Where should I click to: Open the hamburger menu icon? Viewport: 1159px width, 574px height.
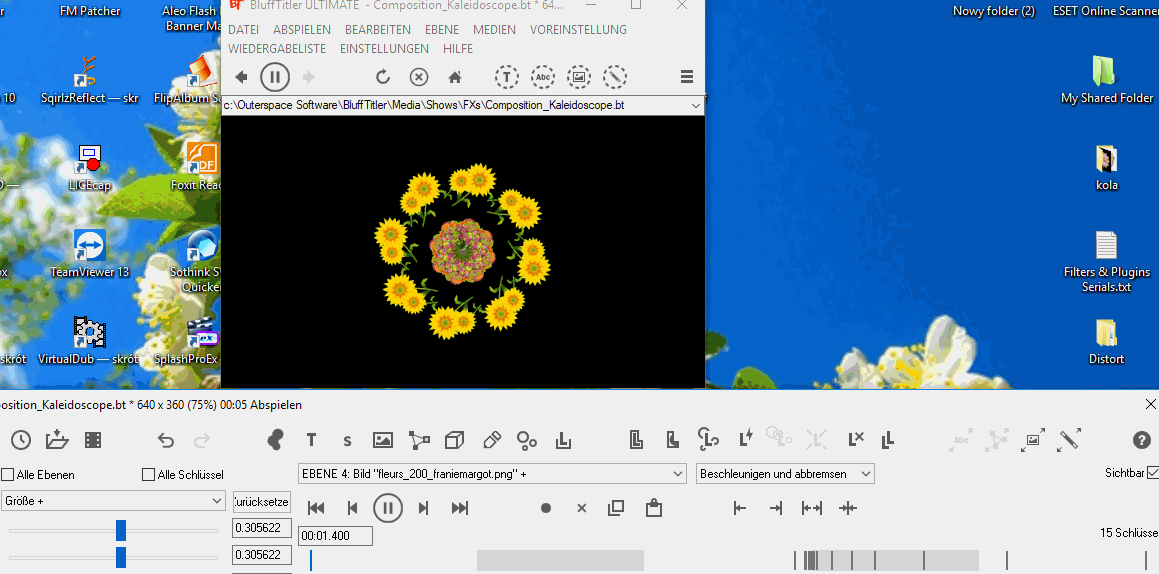pos(687,77)
